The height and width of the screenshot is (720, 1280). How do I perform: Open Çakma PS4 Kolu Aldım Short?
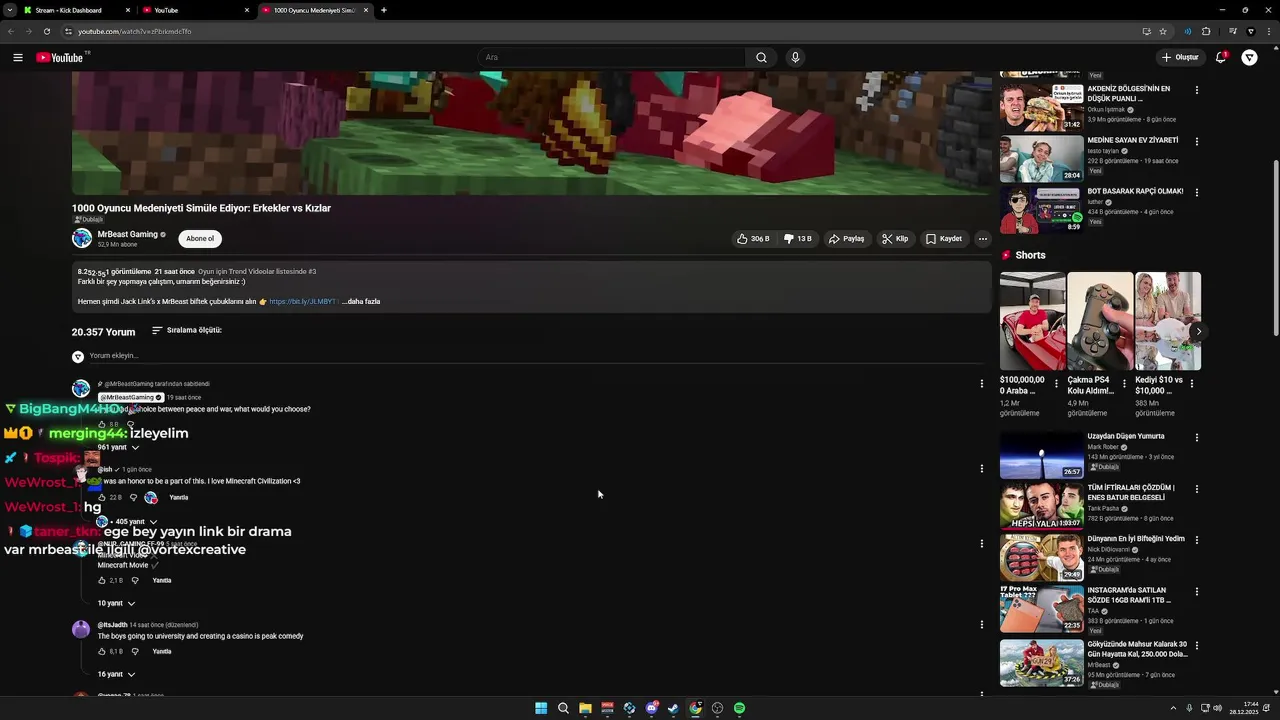[x=1100, y=321]
